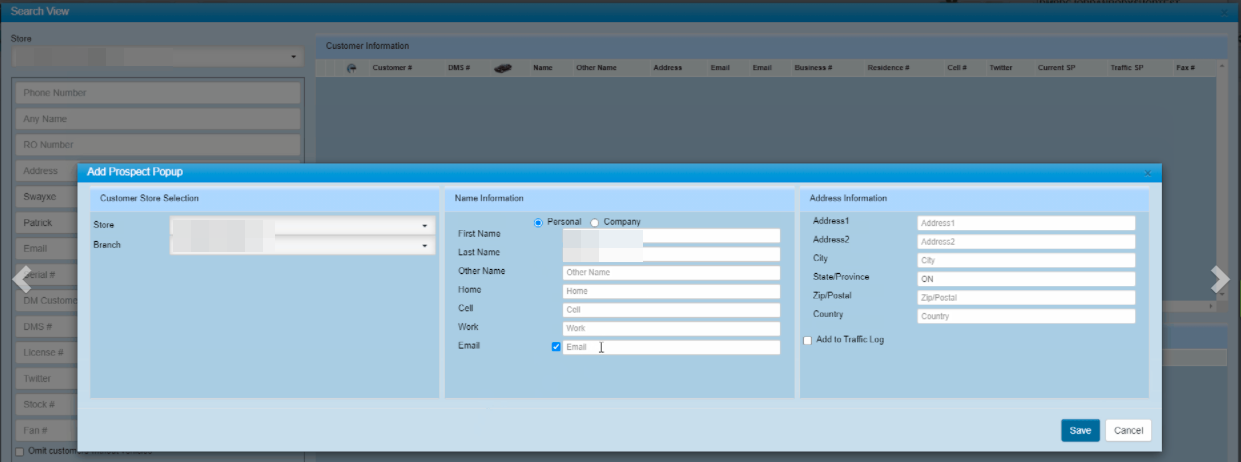The width and height of the screenshot is (1241, 462).
Task: Click the Country input field
Action: coord(1025,316)
